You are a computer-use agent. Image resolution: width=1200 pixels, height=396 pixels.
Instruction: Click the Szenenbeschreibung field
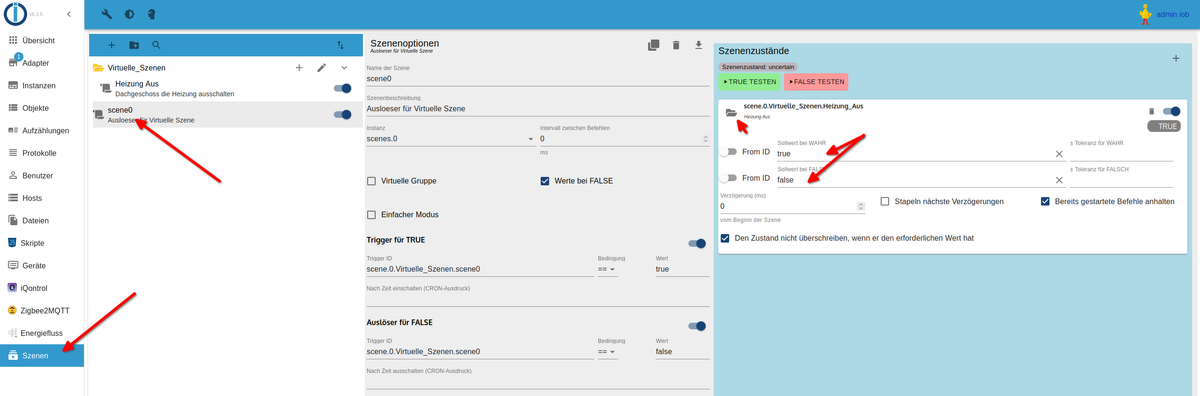538,108
